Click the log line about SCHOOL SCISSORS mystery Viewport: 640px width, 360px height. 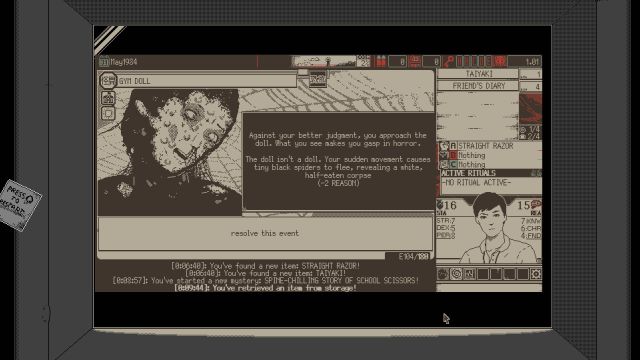[265, 281]
